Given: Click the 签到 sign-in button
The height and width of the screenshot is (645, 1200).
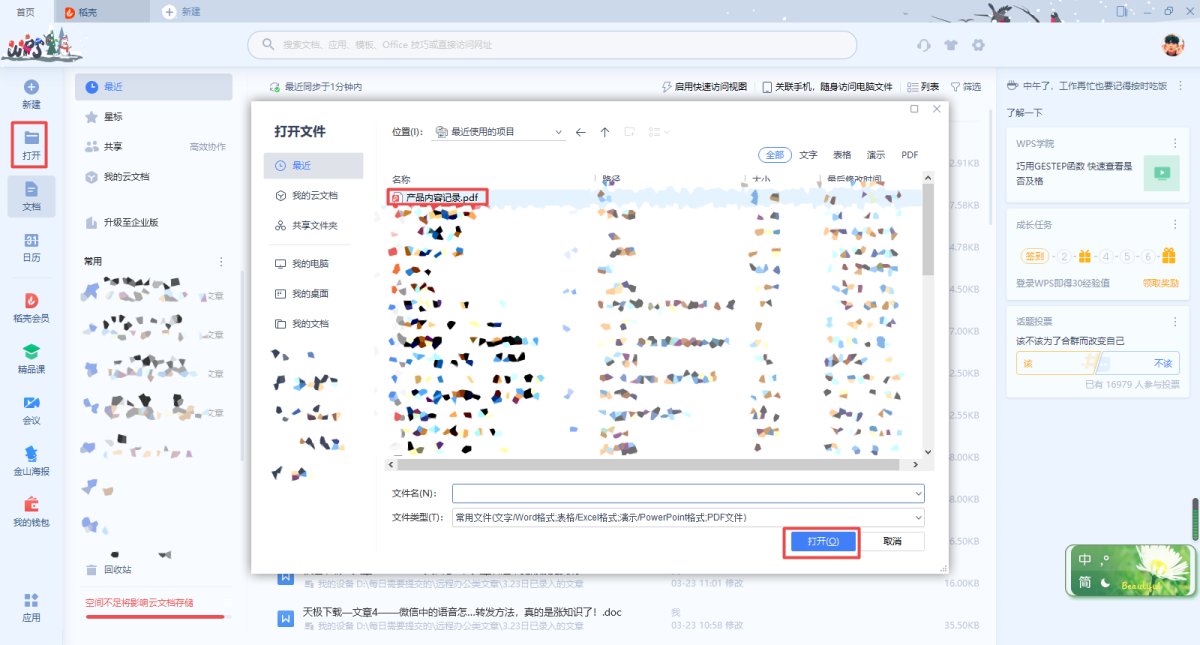Looking at the screenshot, I should coord(1034,256).
